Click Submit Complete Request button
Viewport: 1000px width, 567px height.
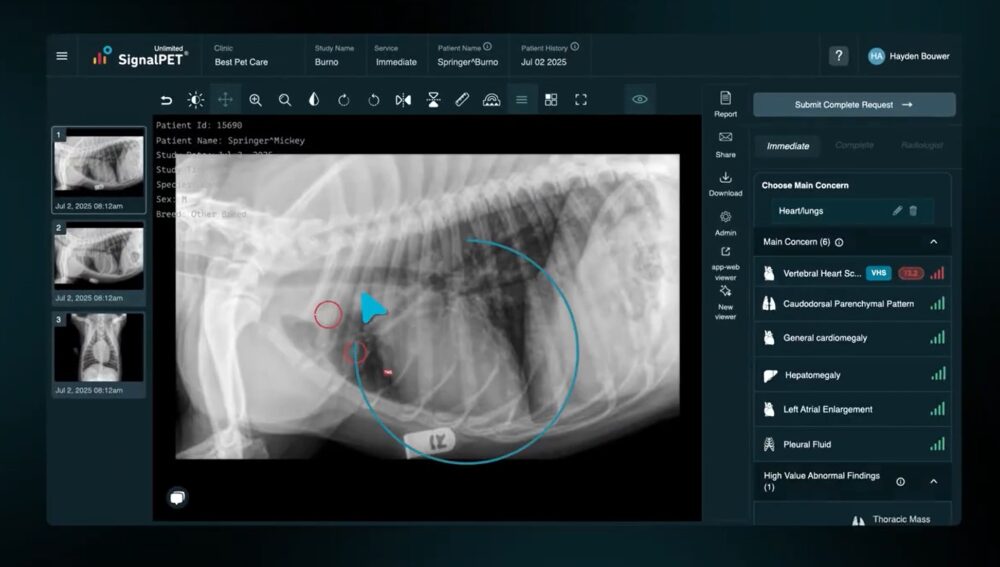pos(854,105)
